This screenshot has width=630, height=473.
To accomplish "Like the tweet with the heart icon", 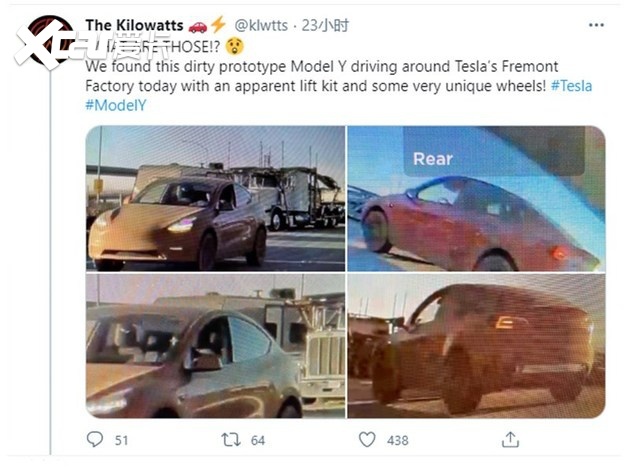I will pyautogui.click(x=368, y=439).
